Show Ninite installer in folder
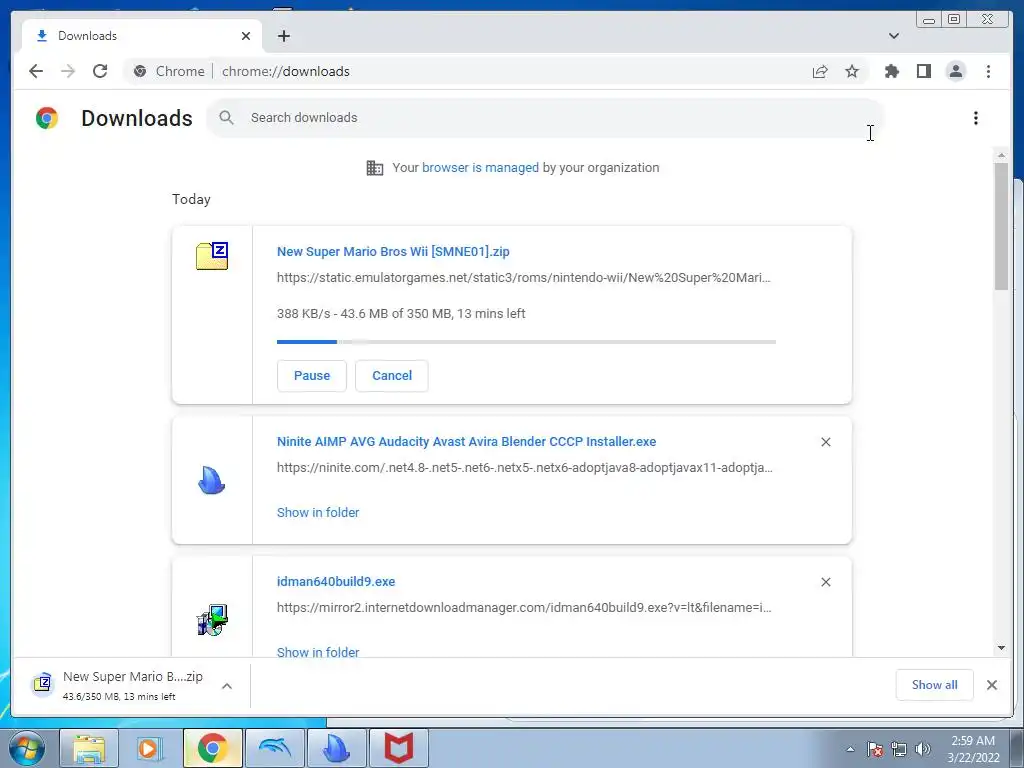The image size is (1024, 768). click(x=318, y=513)
